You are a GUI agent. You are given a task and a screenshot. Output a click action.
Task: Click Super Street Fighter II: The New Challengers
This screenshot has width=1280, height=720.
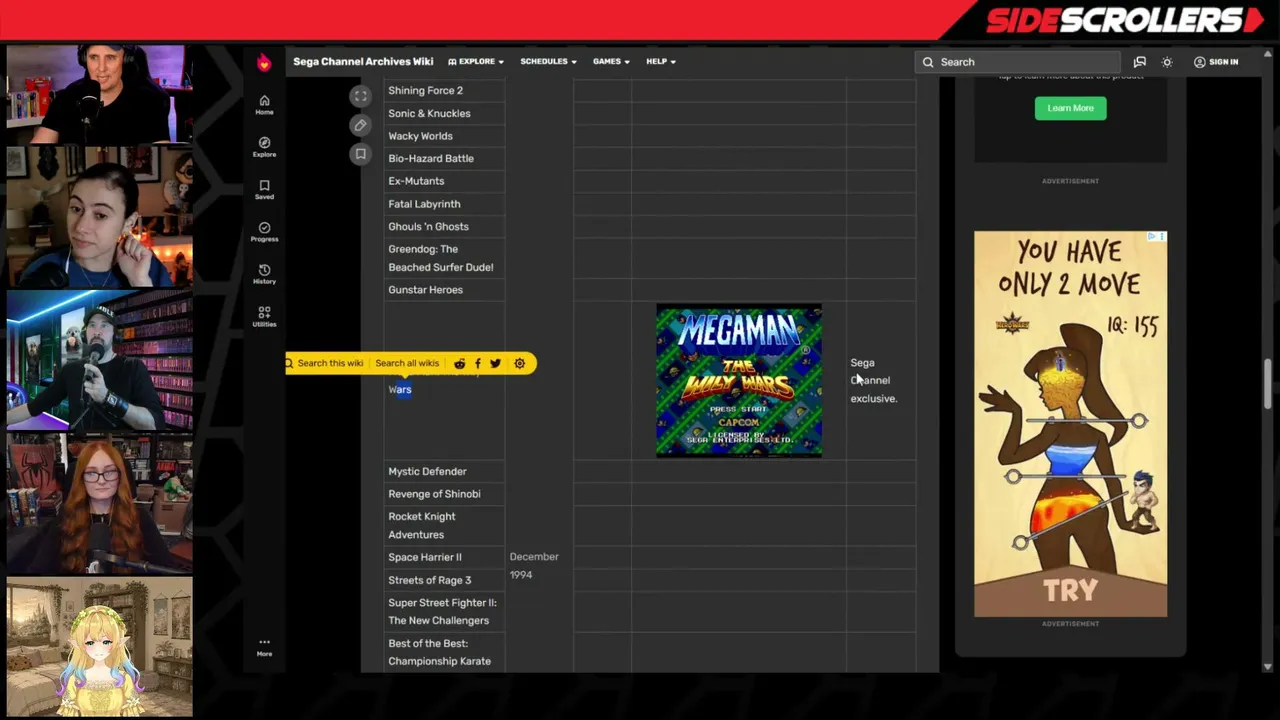[442, 612]
